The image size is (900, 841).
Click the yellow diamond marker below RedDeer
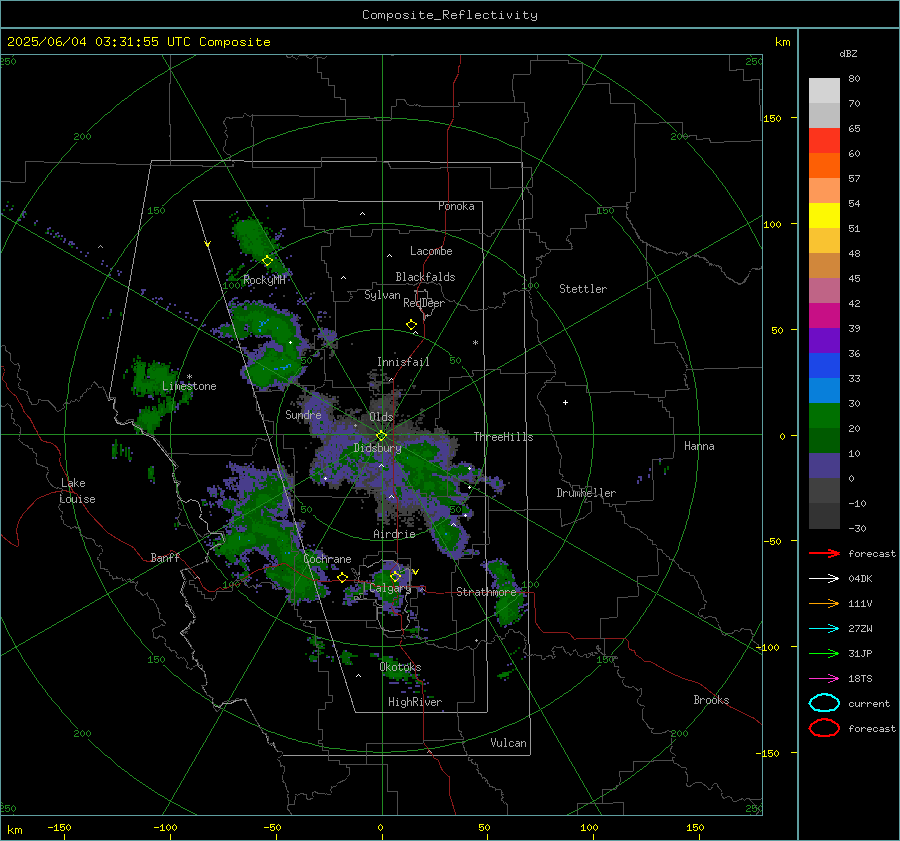(x=411, y=325)
